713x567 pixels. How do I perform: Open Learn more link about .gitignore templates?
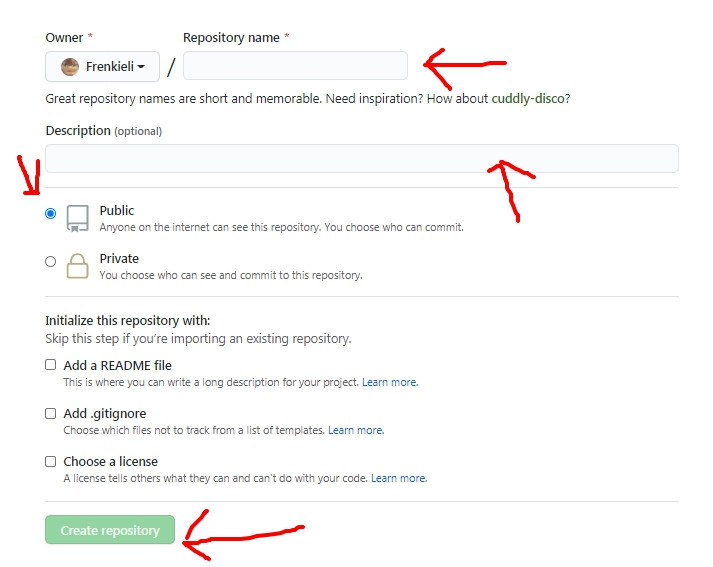[356, 430]
